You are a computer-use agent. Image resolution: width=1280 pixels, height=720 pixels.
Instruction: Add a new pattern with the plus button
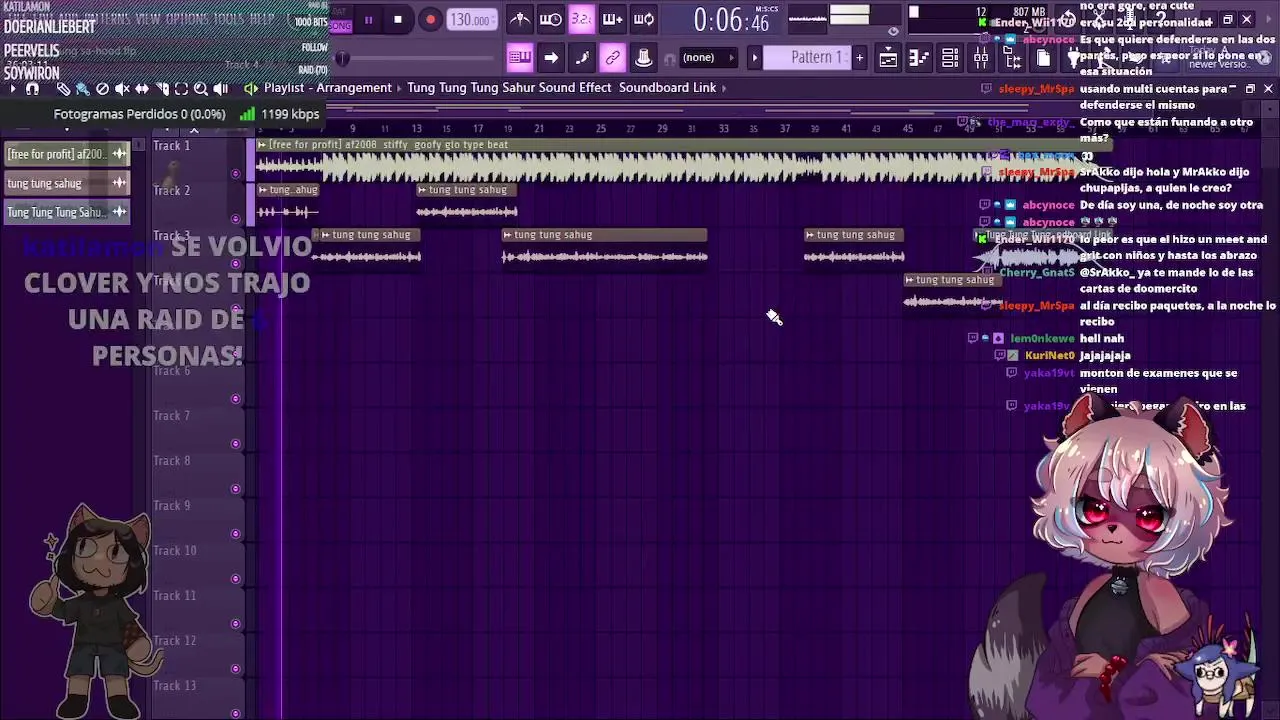click(859, 57)
